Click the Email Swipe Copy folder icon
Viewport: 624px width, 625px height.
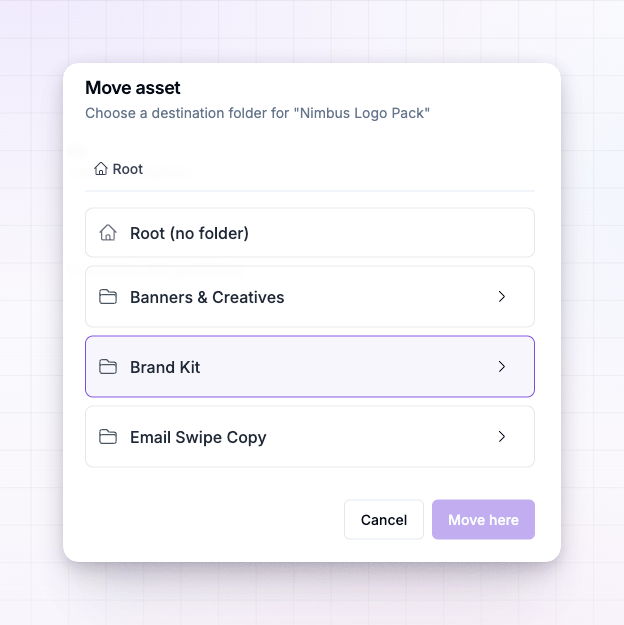coord(108,437)
